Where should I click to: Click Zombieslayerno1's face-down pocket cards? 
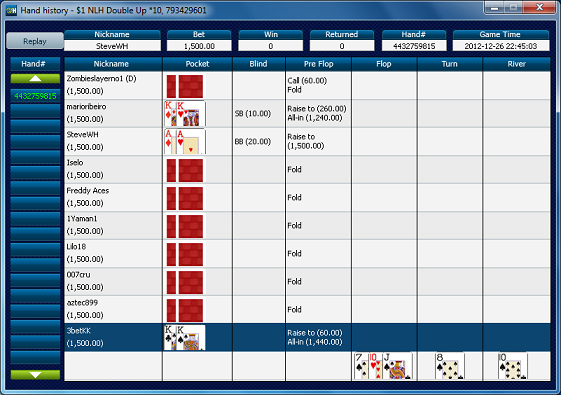(185, 86)
